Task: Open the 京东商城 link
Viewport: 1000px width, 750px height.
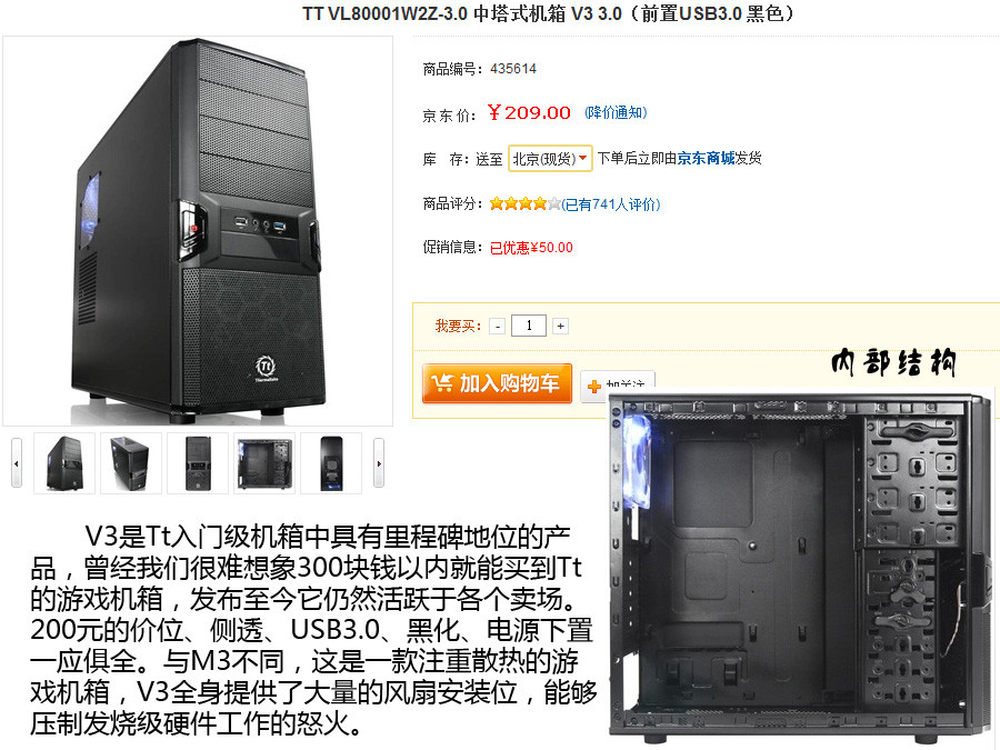Action: [705, 158]
